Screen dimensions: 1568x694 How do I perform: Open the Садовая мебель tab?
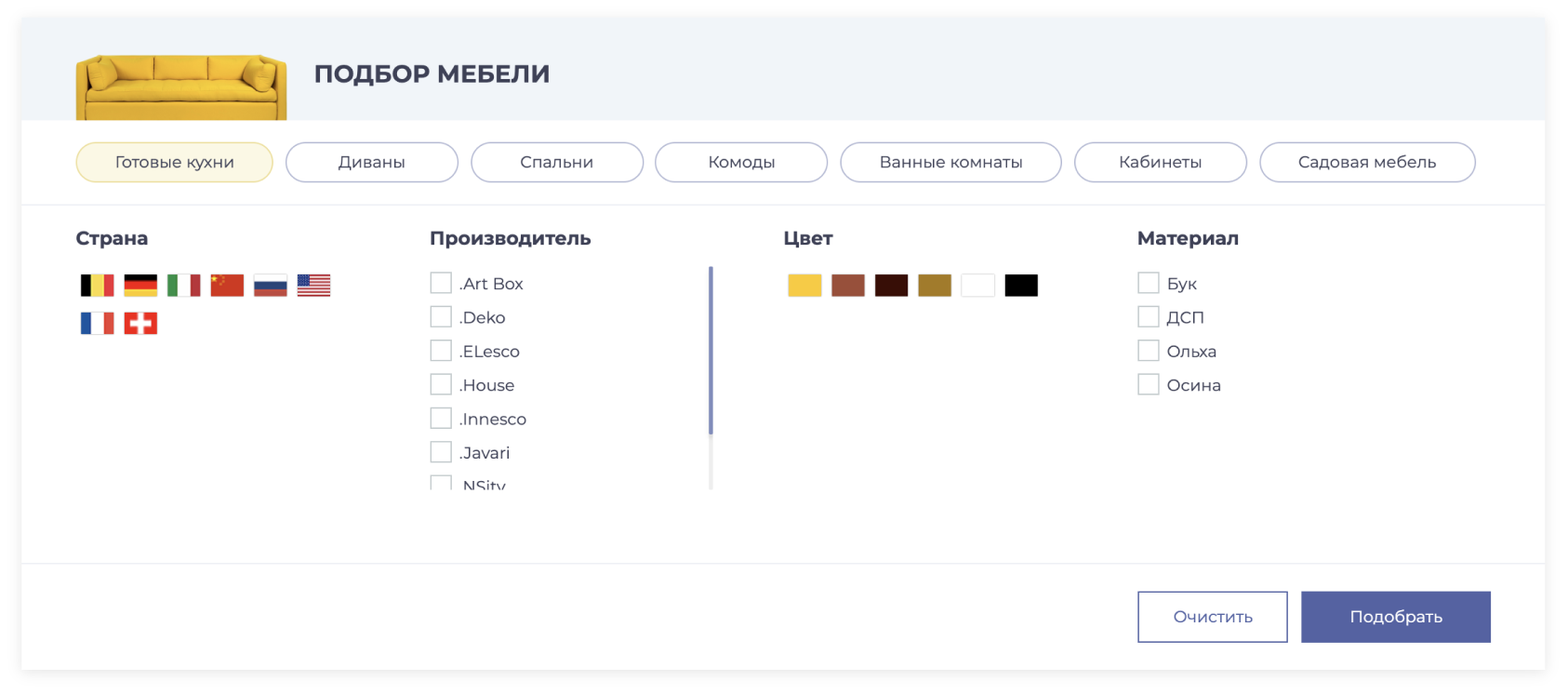coord(1366,162)
